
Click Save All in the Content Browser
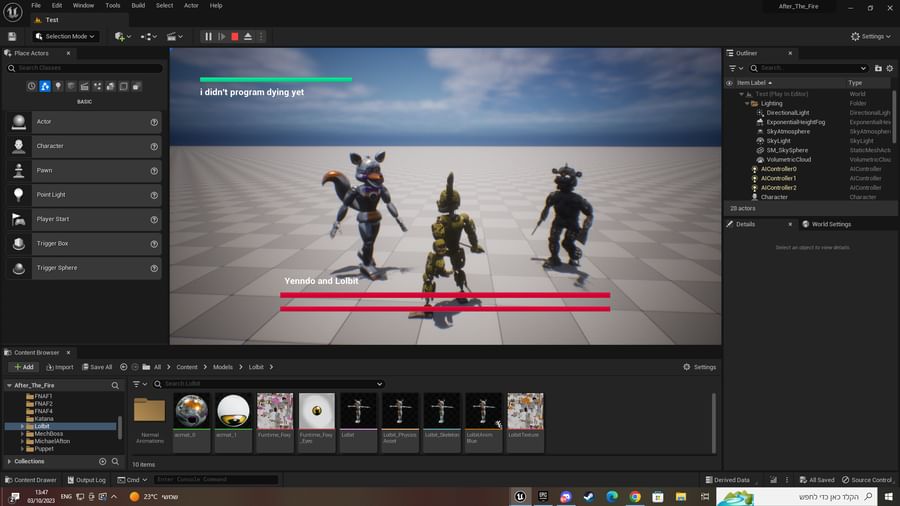click(x=97, y=367)
